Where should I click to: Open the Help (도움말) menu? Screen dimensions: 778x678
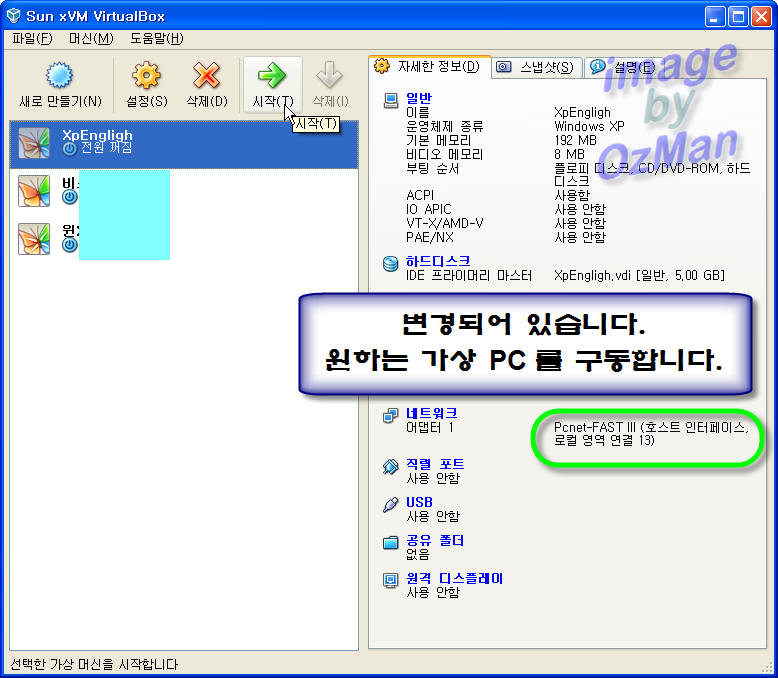(x=156, y=38)
